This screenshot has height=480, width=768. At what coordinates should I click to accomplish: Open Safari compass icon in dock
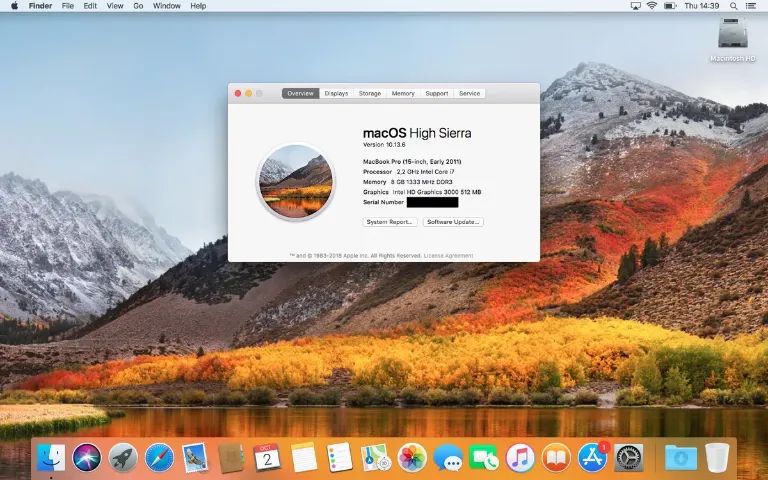tap(159, 457)
